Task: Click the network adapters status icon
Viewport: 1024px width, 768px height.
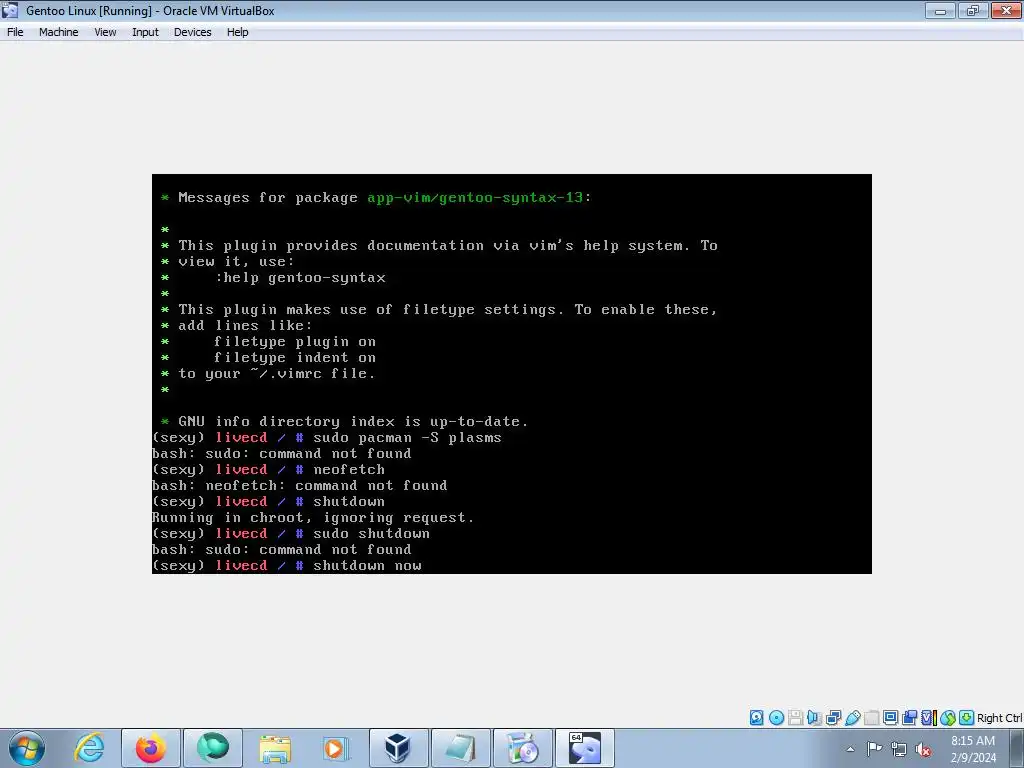Action: click(833, 718)
